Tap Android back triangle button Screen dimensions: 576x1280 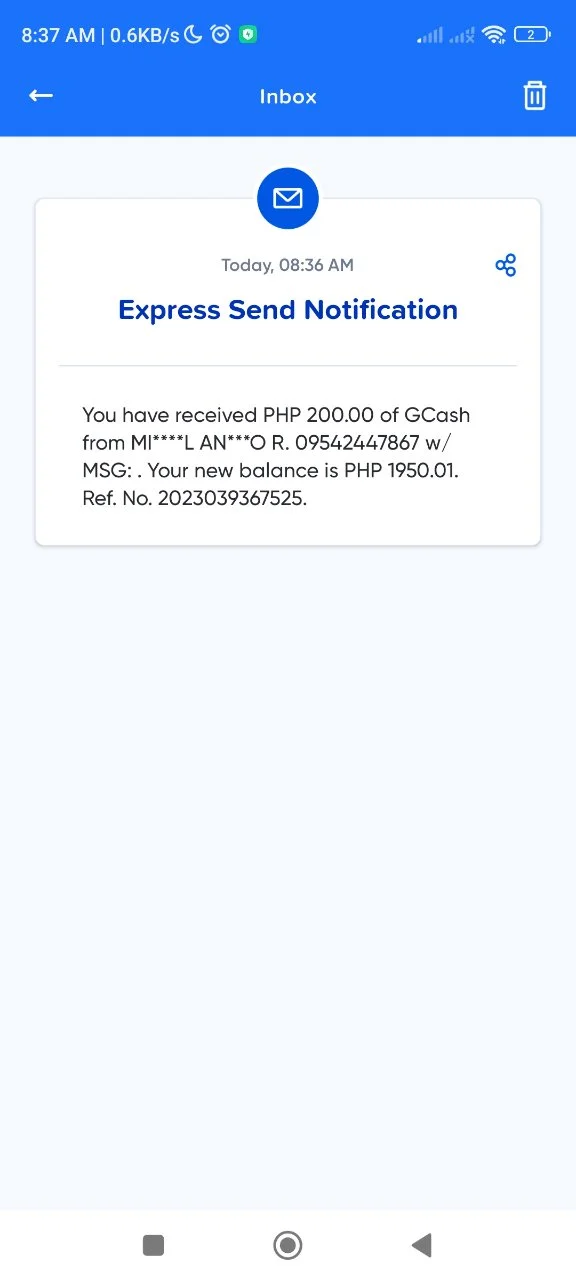[421, 1245]
